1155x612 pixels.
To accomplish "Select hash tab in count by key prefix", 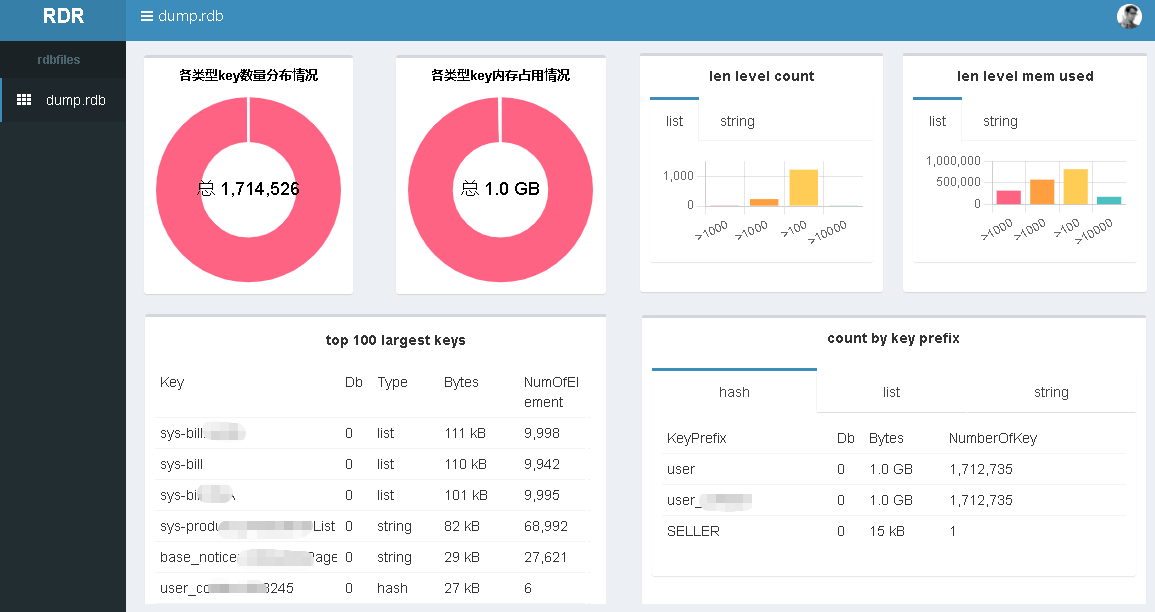I will click(x=734, y=392).
